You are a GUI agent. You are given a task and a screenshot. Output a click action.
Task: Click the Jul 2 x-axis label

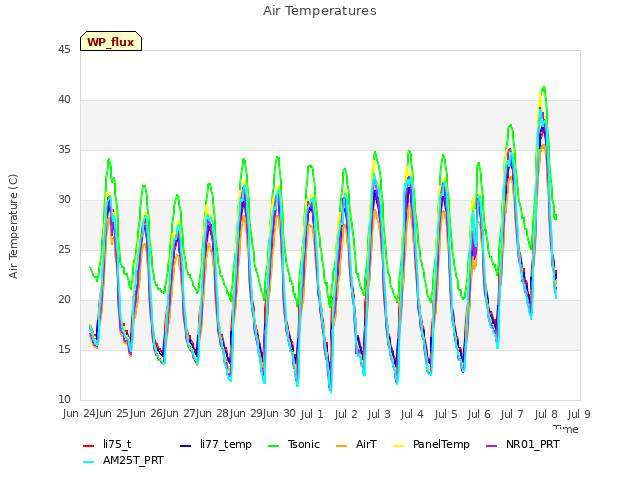pos(346,414)
